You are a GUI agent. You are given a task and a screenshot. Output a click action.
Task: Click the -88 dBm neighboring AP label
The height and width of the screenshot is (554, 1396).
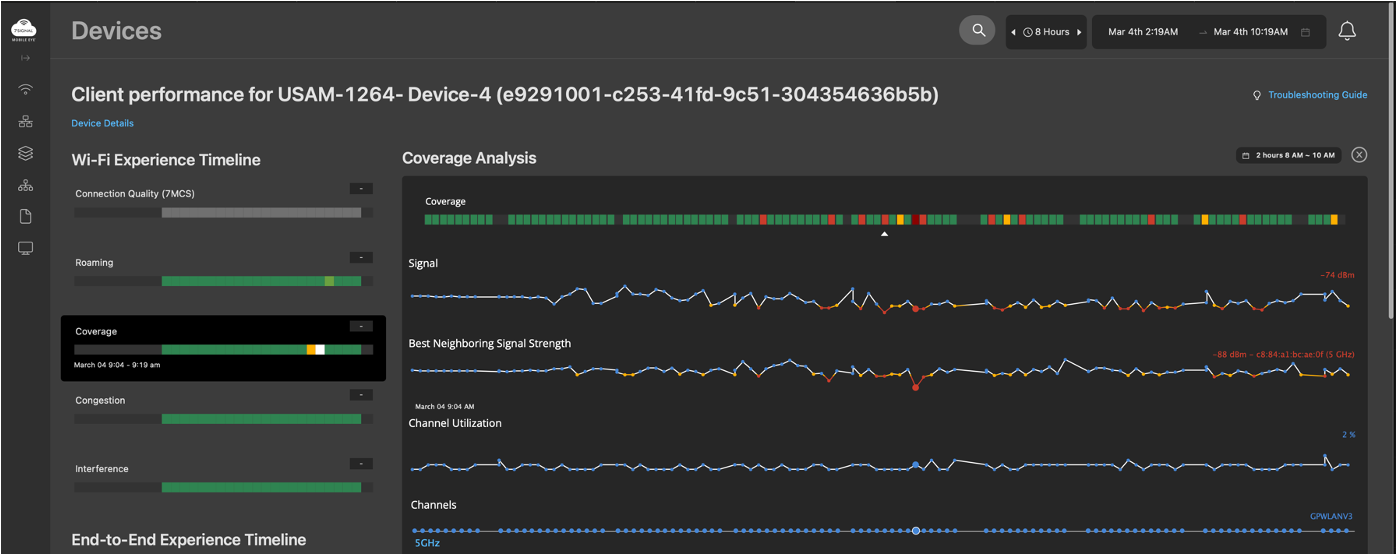(x=1285, y=354)
